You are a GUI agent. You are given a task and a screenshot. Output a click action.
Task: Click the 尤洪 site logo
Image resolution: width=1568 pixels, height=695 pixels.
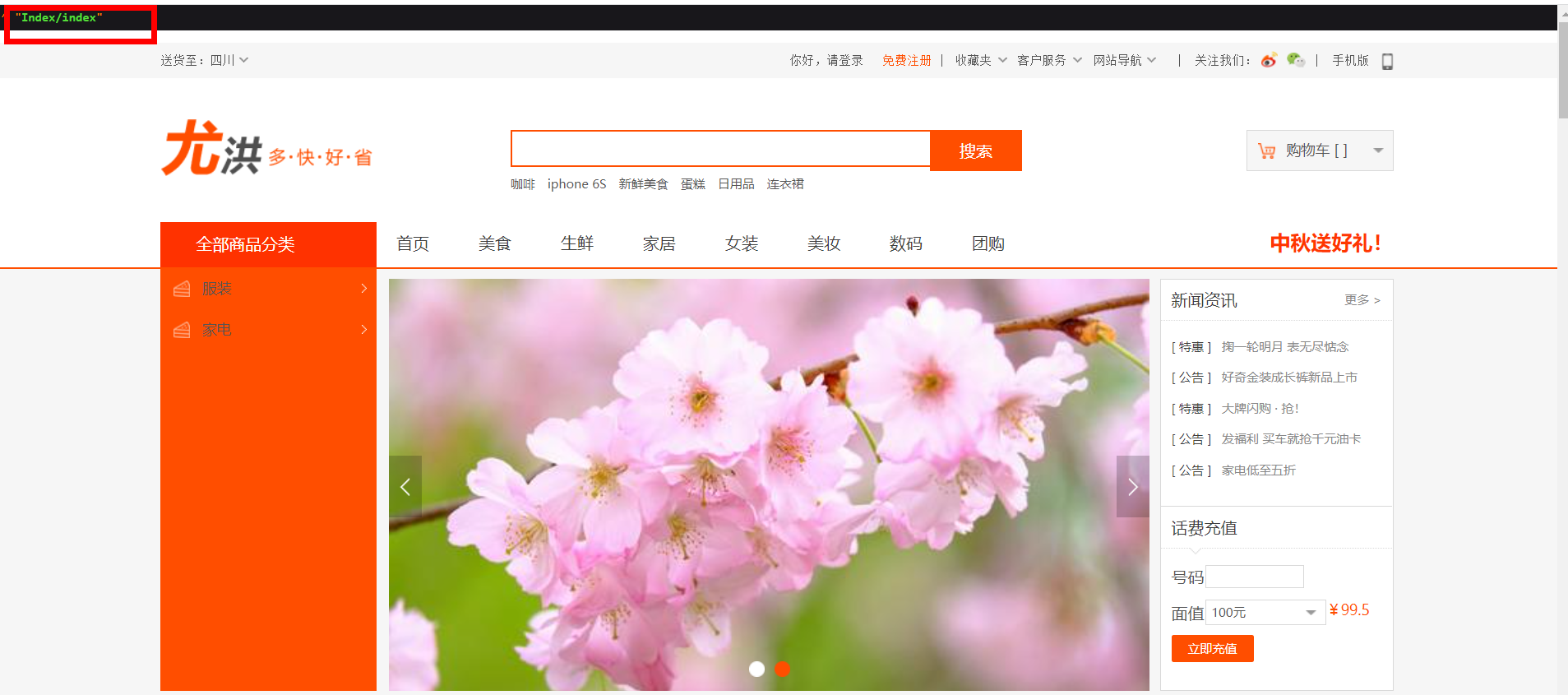(x=266, y=149)
